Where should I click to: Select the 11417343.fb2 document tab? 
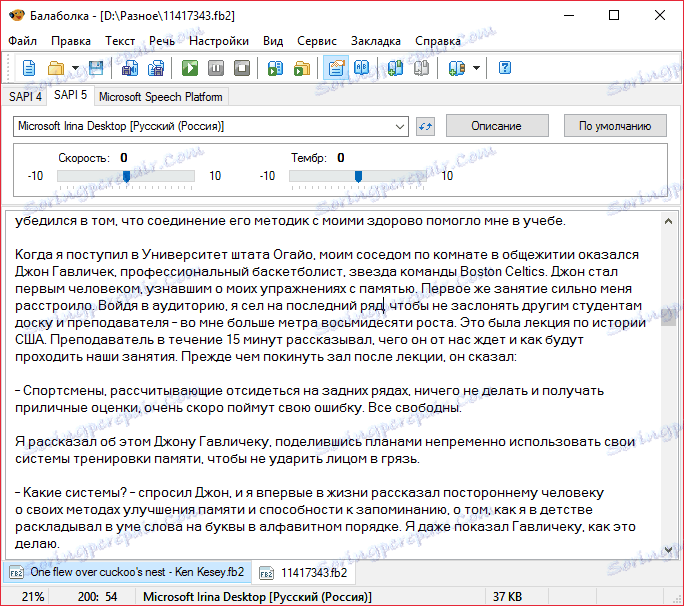coord(304,572)
